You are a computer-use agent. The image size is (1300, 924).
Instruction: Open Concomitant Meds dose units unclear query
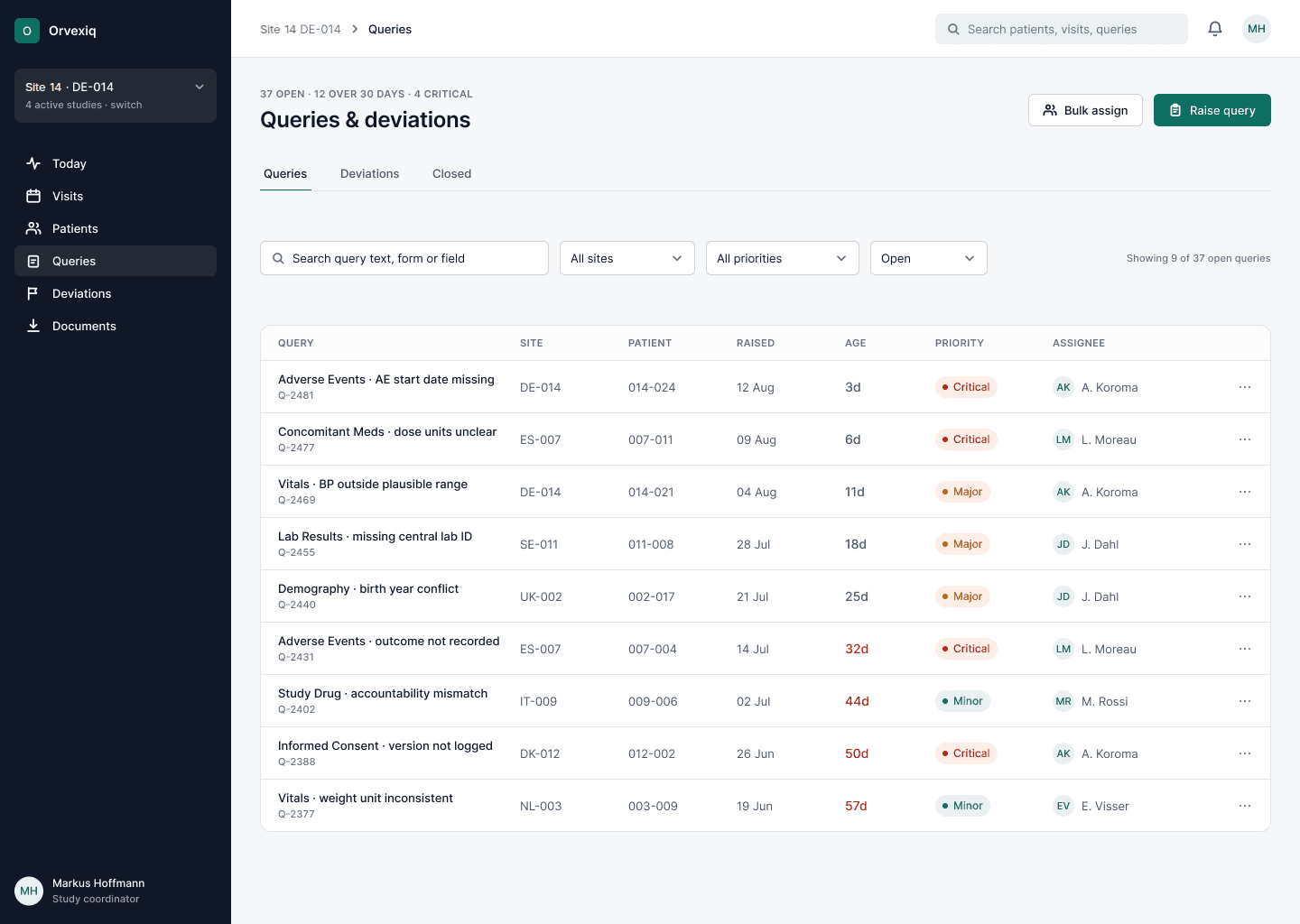[387, 432]
